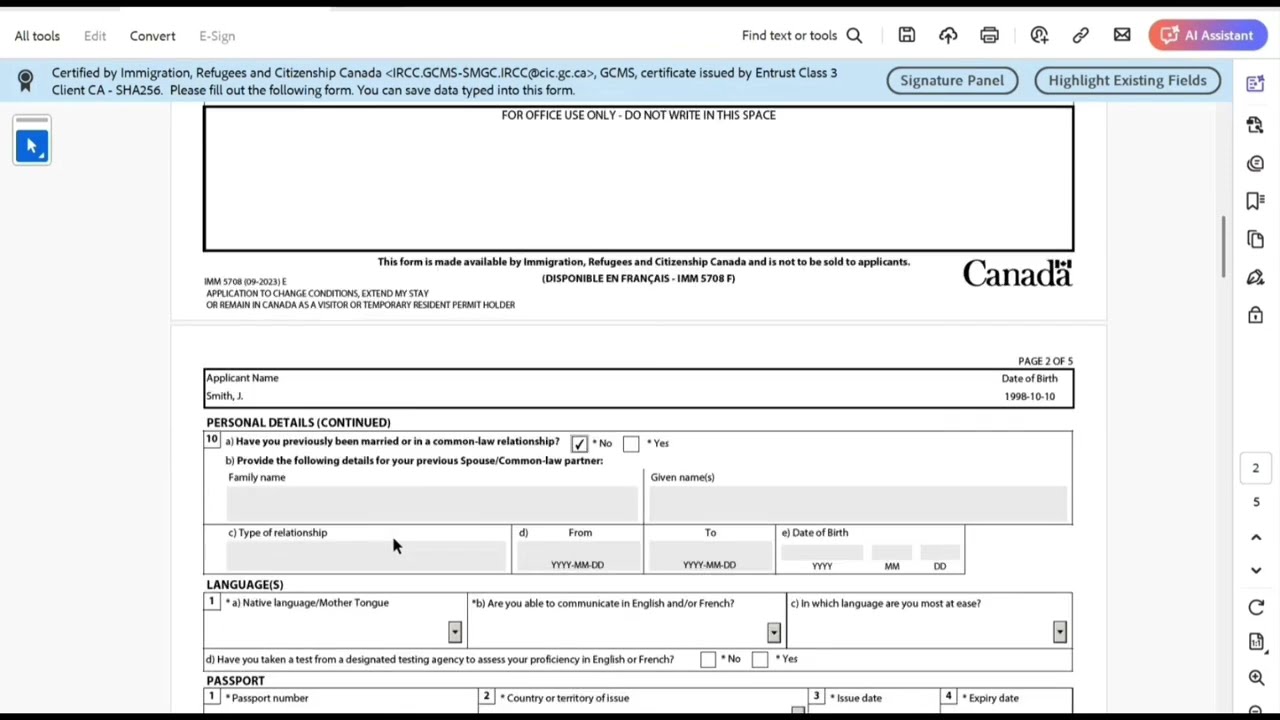1280x720 pixels.
Task: Click the Date of Birth MM field
Action: click(x=892, y=552)
